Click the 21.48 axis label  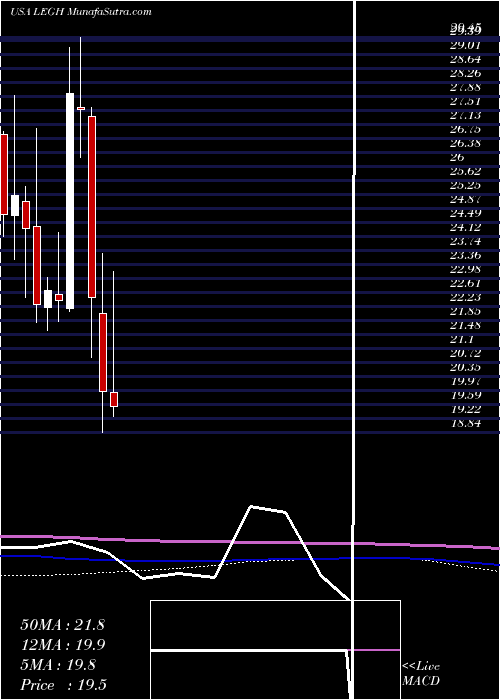click(465, 325)
